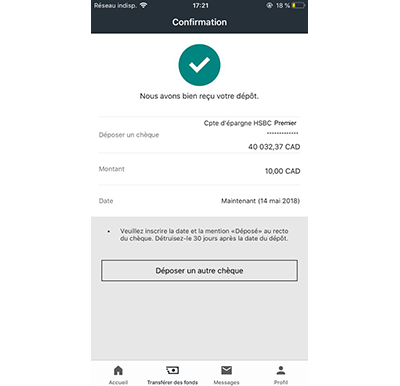The height and width of the screenshot is (386, 400).
Task: Tap the Montant 10,00 CAD value
Action: [283, 171]
